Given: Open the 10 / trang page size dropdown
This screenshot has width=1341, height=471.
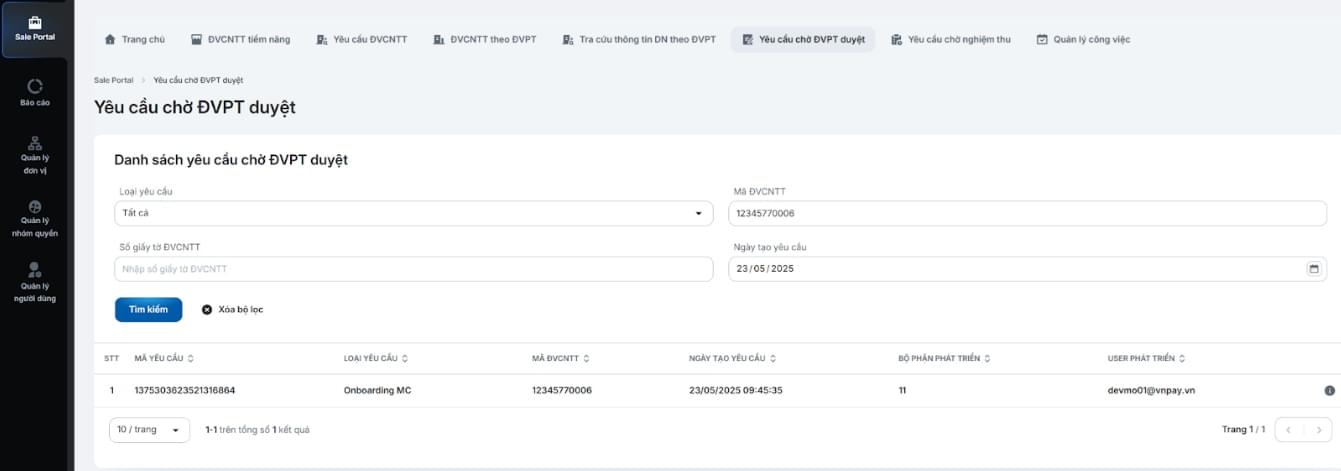Looking at the screenshot, I should [x=149, y=429].
